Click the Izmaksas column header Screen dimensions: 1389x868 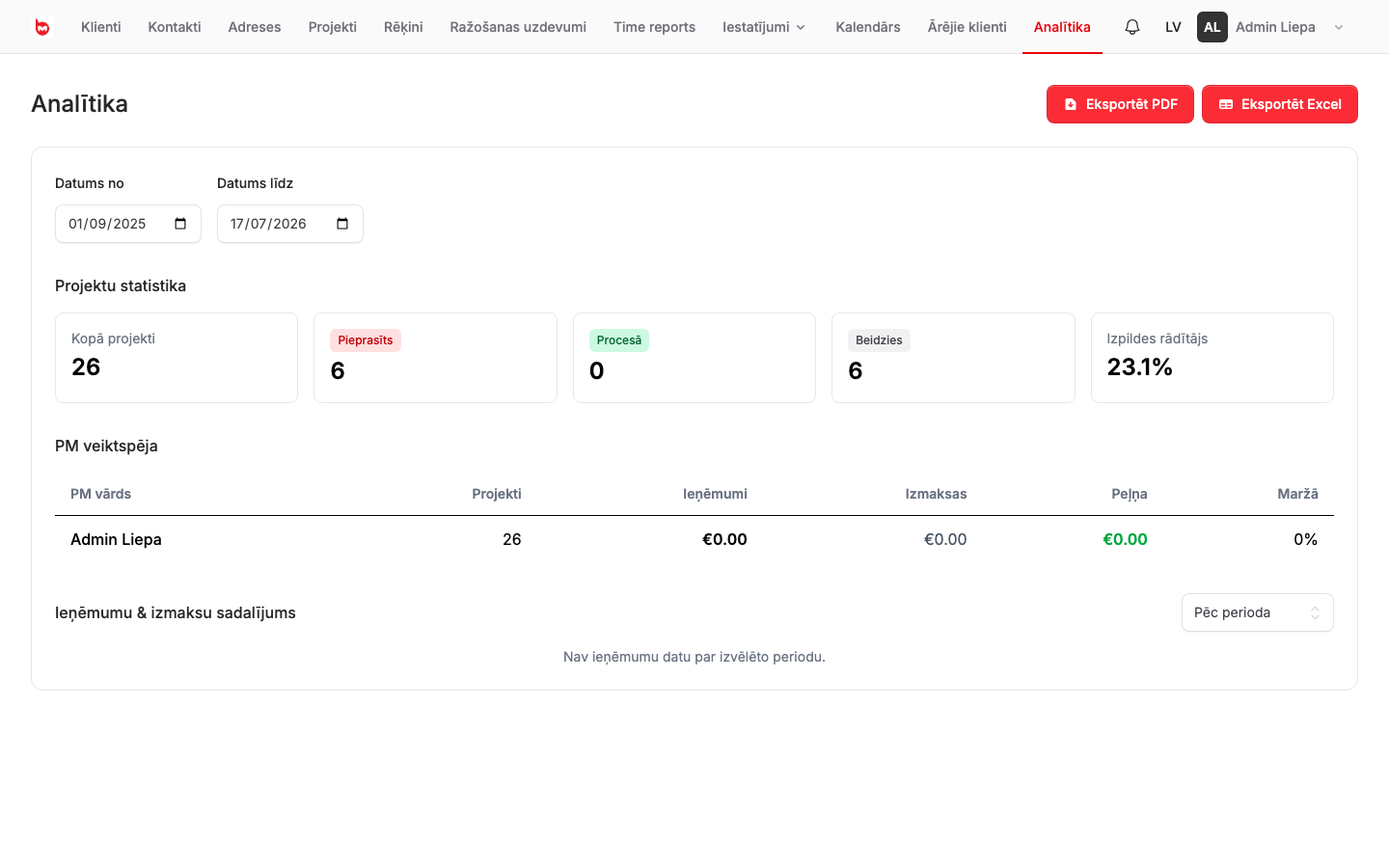936,494
